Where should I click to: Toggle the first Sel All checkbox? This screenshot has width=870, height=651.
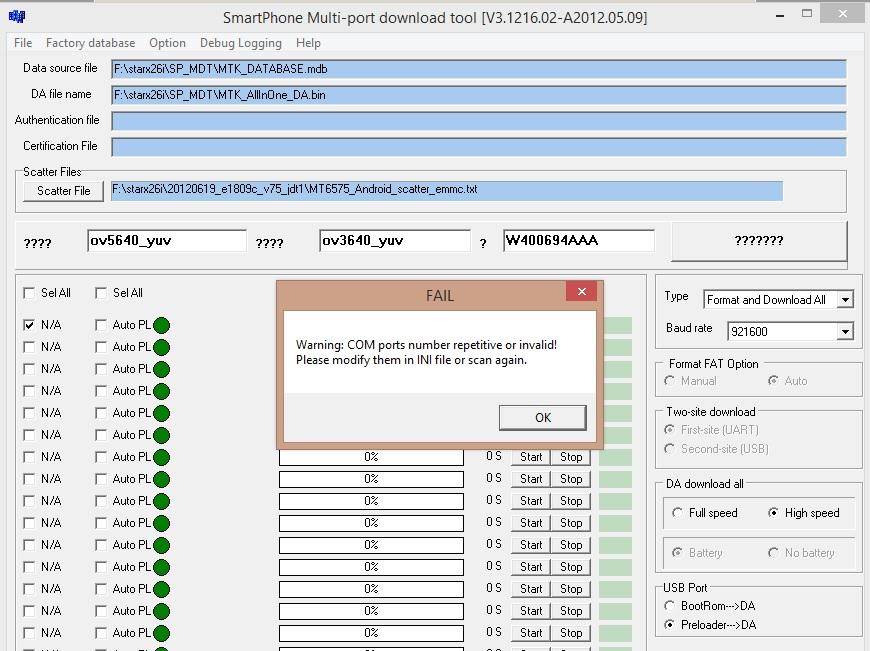pyautogui.click(x=29, y=293)
